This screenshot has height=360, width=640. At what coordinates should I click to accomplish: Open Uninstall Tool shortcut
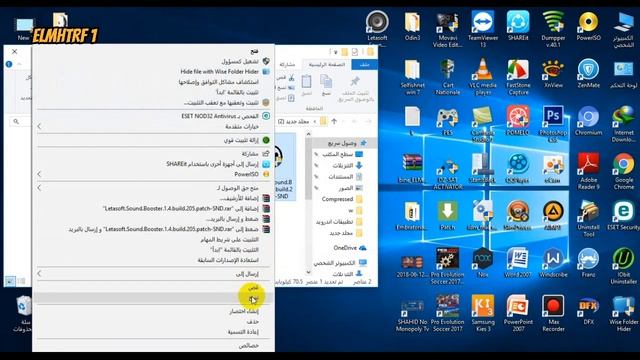[x=588, y=219]
